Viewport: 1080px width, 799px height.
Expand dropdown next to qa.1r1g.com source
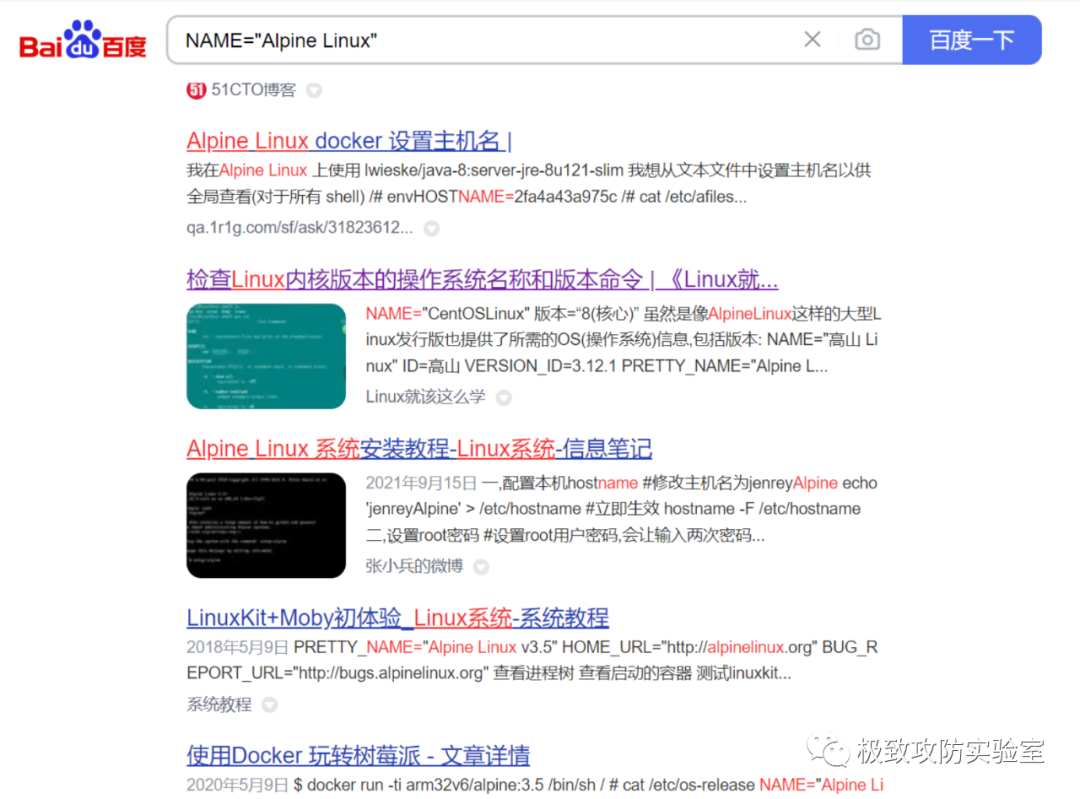pyautogui.click(x=431, y=229)
